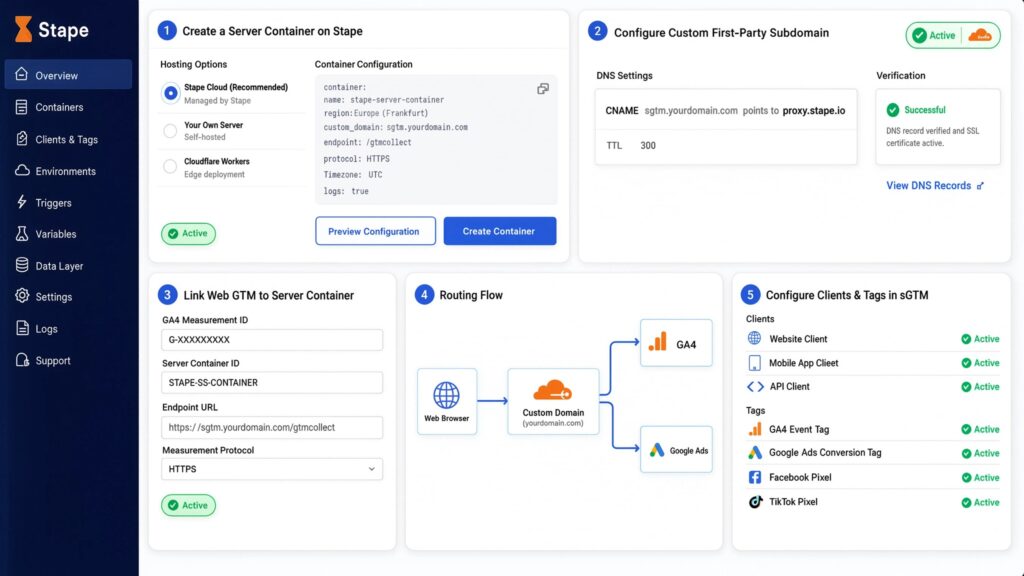Screen dimensions: 1024x576
Task: Click the orange Cloudflare cloud icon in header
Action: [980, 35]
